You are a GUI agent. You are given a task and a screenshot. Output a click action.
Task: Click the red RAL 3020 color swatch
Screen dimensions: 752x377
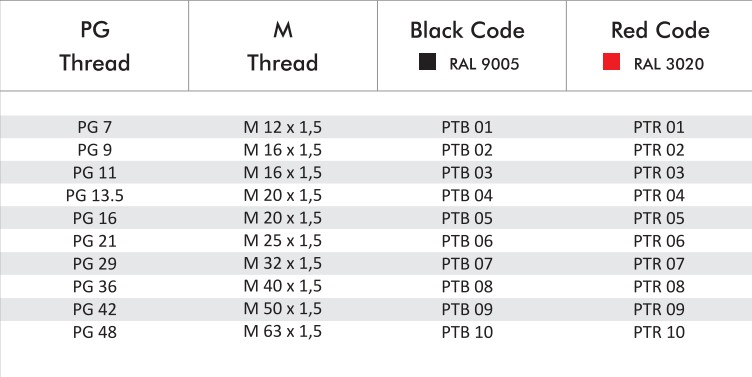(x=611, y=62)
